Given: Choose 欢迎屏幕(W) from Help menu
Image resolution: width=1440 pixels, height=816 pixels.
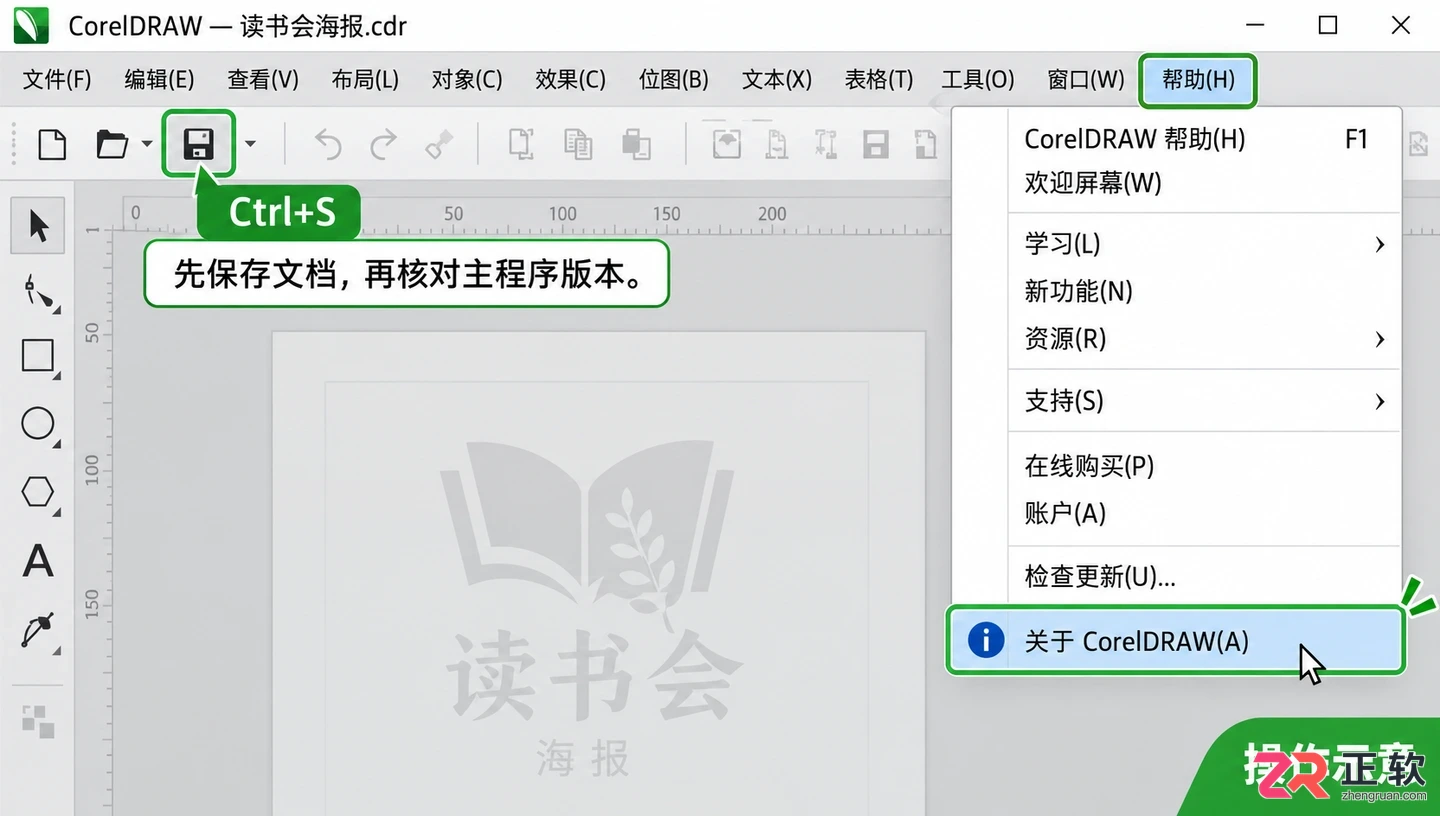Looking at the screenshot, I should pyautogui.click(x=1204, y=183).
